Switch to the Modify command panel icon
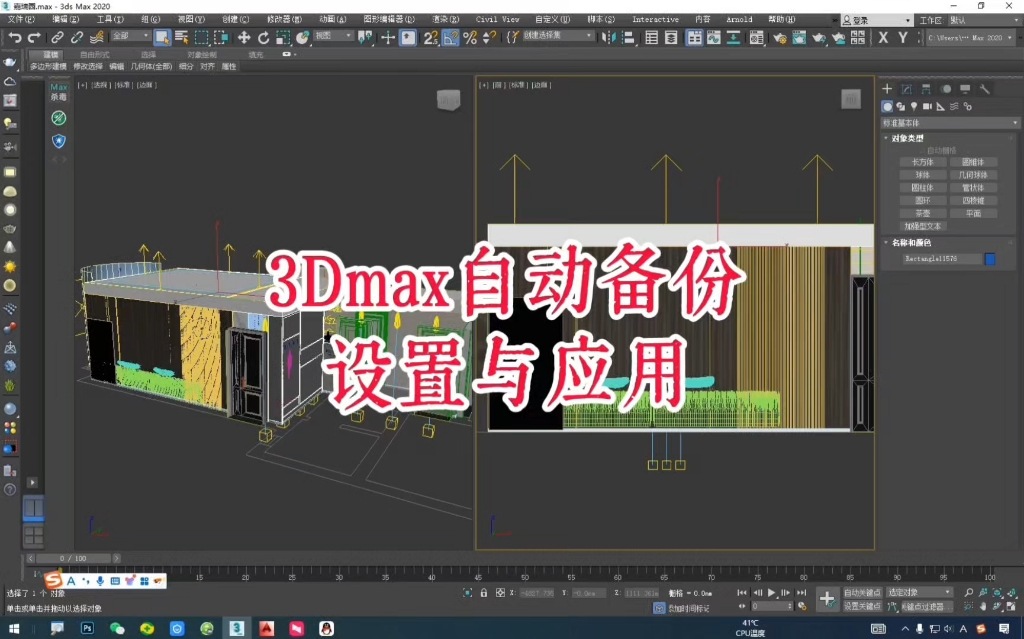1024x639 pixels. pos(906,88)
